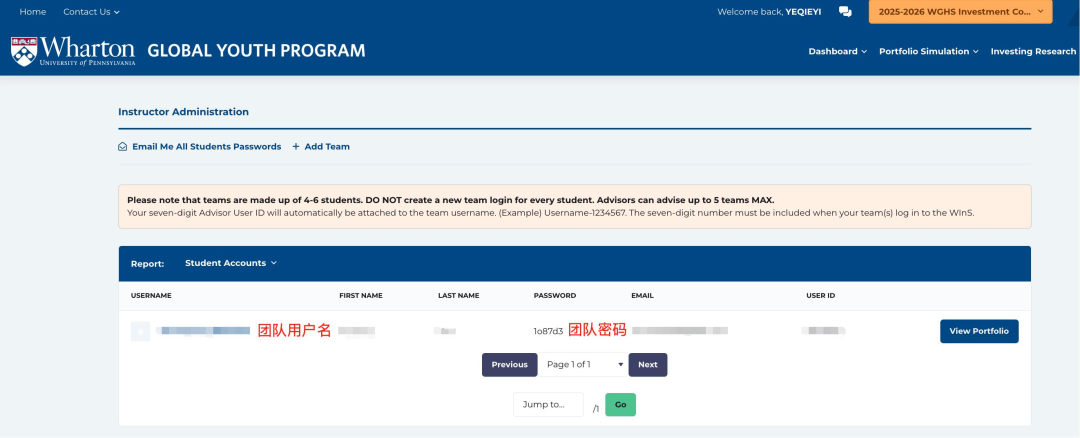Click the GLOBAL YOUTH PROGRAM title
The height and width of the screenshot is (438, 1080).
(256, 51)
